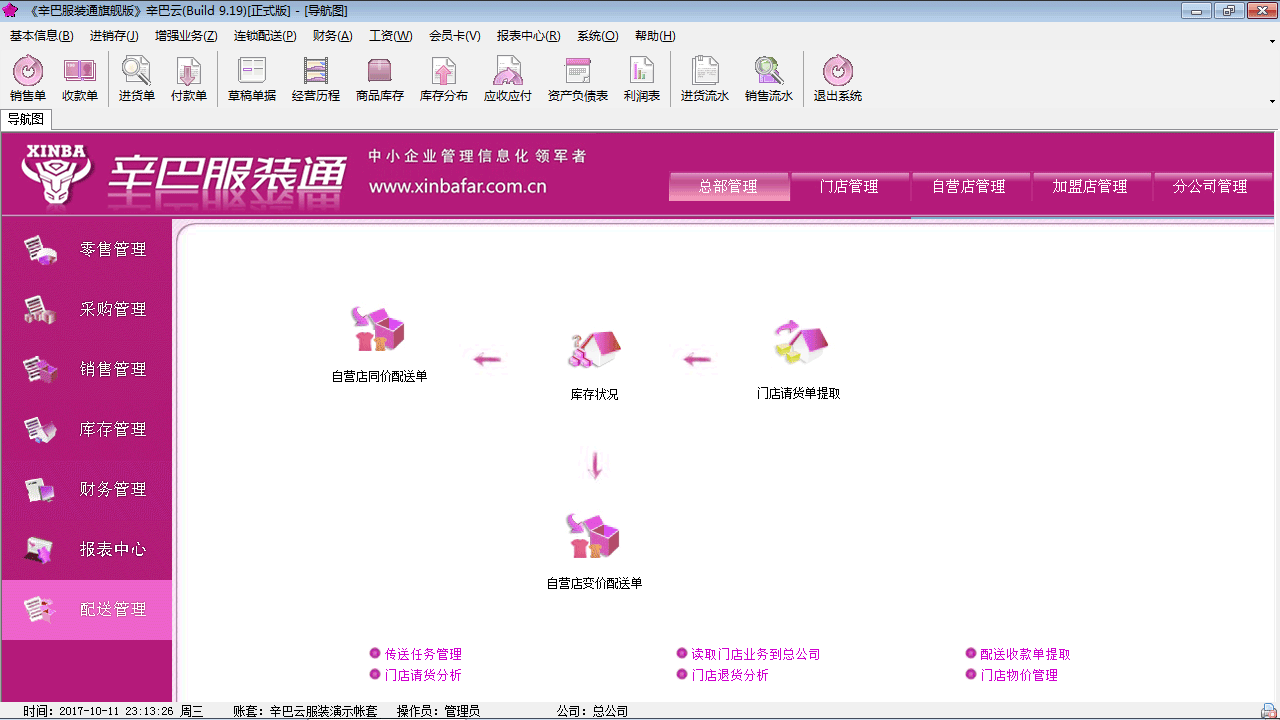Open the 进销存(J) menu
The image size is (1280, 720).
point(114,36)
